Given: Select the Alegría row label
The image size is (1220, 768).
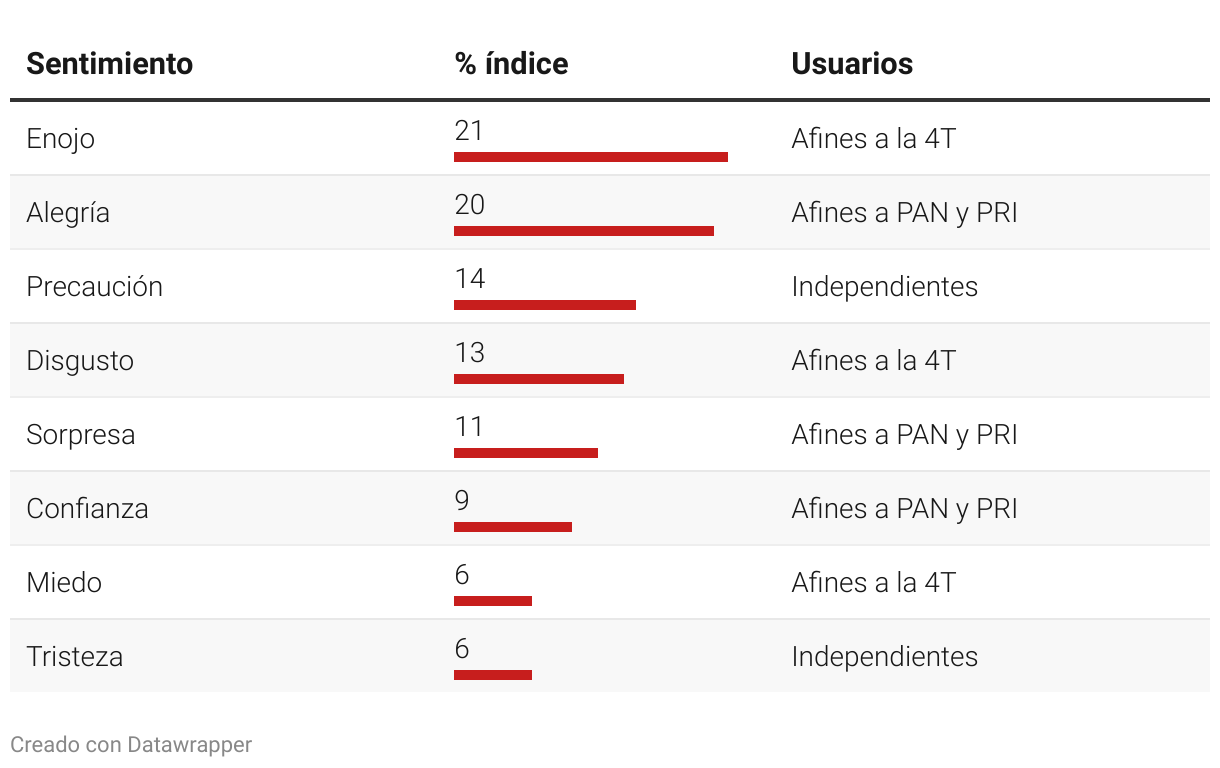Looking at the screenshot, I should [x=68, y=212].
